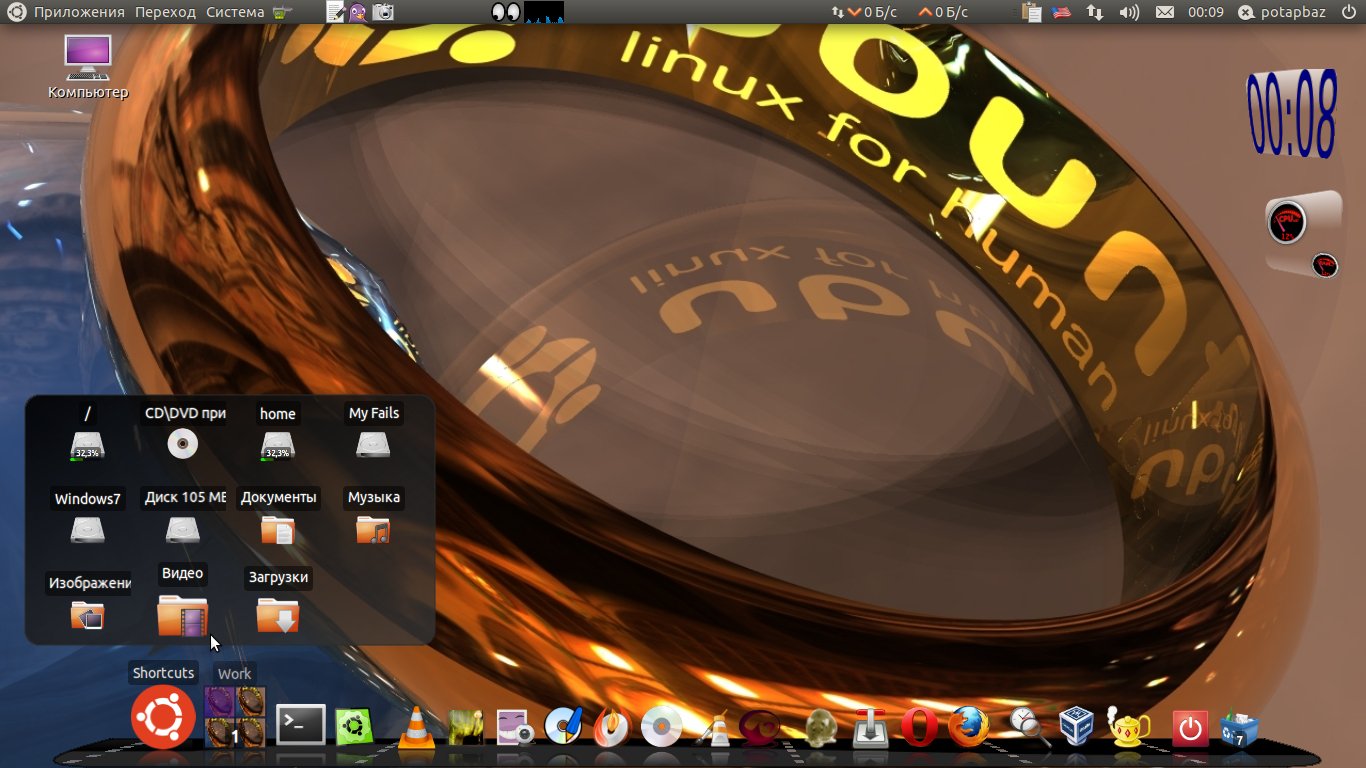Open the Work workspace switcher in the dock

pos(235,717)
